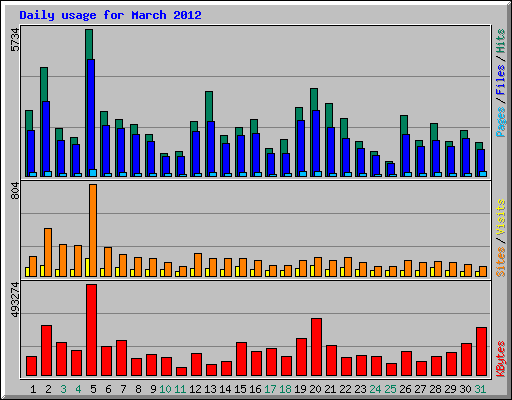Click the day 22 axis label
The height and width of the screenshot is (400, 512).
(345, 389)
